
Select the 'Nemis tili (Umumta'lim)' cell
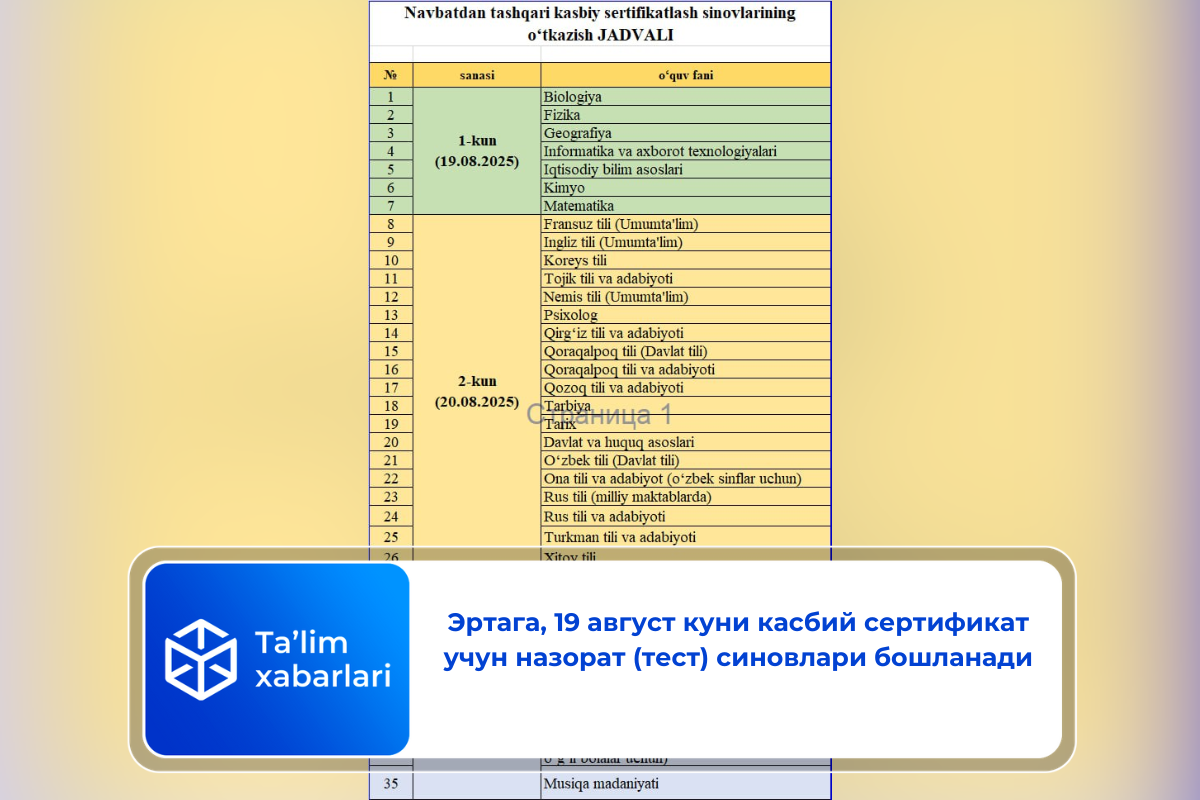[686, 296]
